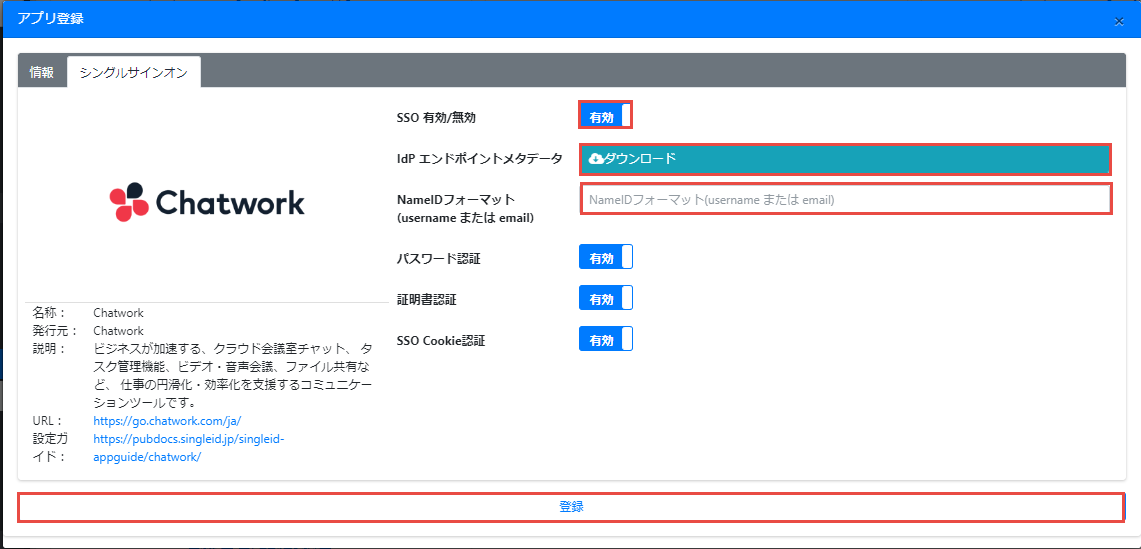Click the Chatwork wordmark text in logo
The image size is (1141, 549).
[x=231, y=203]
